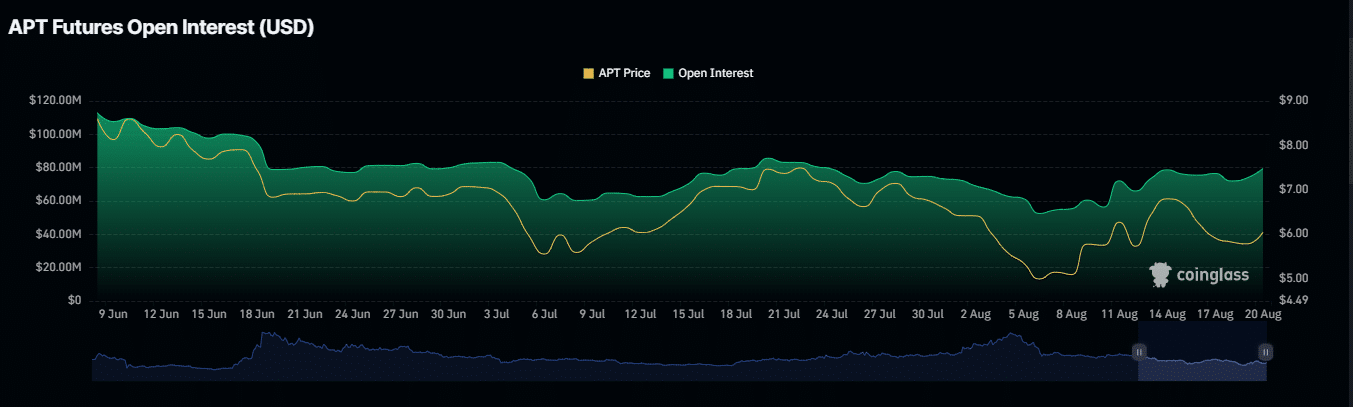
Task: Click the 11 Aug date label
Action: pyautogui.click(x=1120, y=314)
